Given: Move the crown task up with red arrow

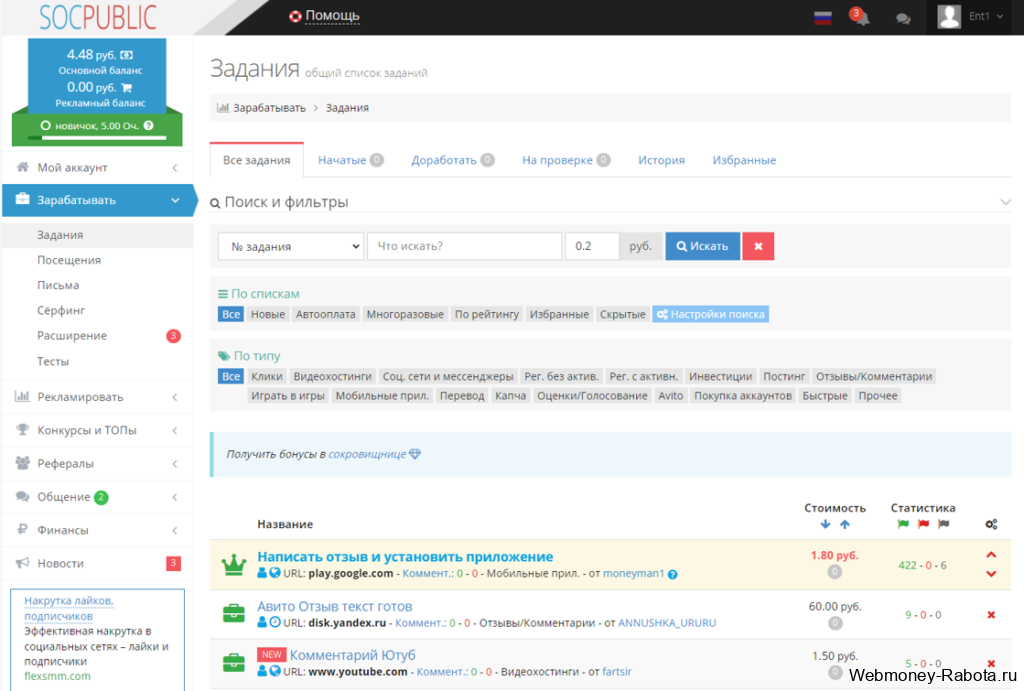Looking at the screenshot, I should pos(991,555).
